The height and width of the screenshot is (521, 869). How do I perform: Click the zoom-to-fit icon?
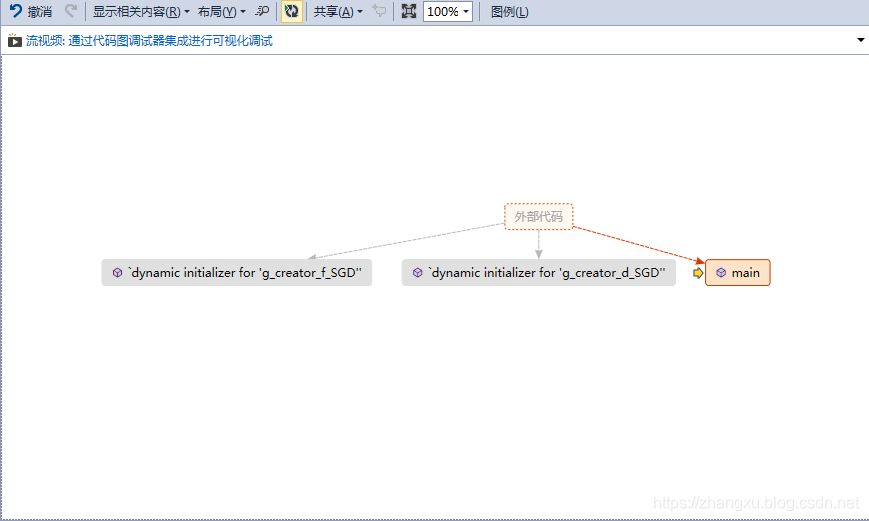(x=408, y=11)
